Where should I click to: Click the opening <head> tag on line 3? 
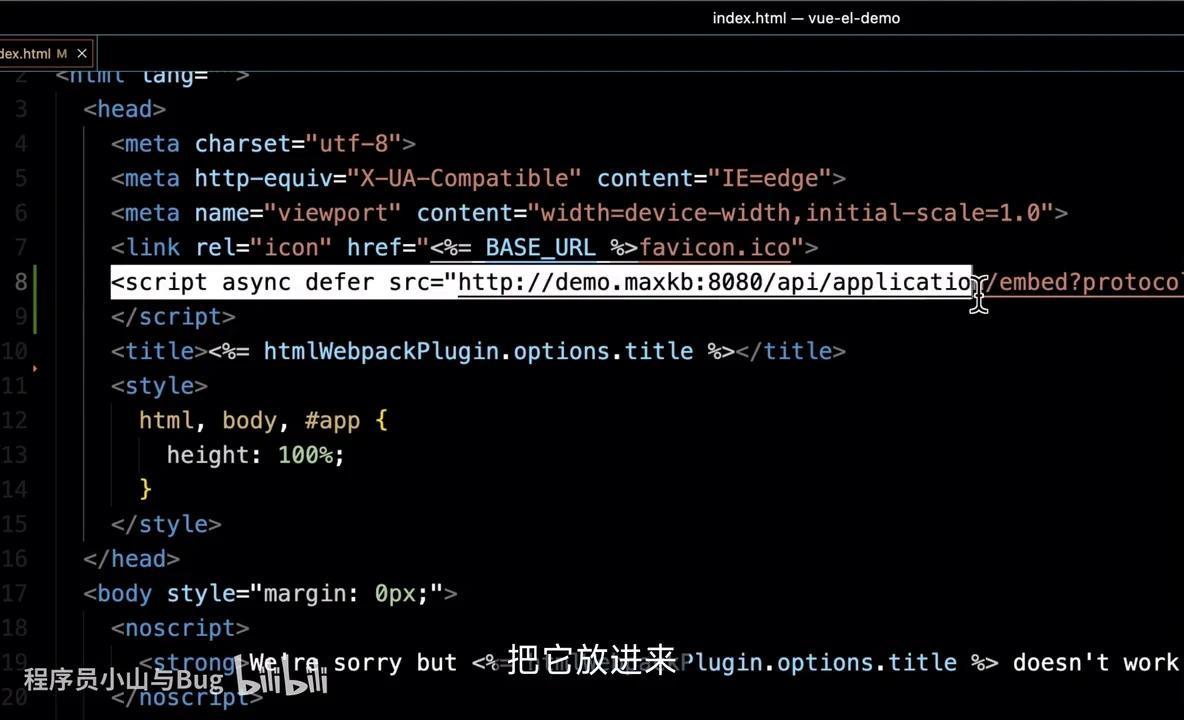pyautogui.click(x=125, y=109)
